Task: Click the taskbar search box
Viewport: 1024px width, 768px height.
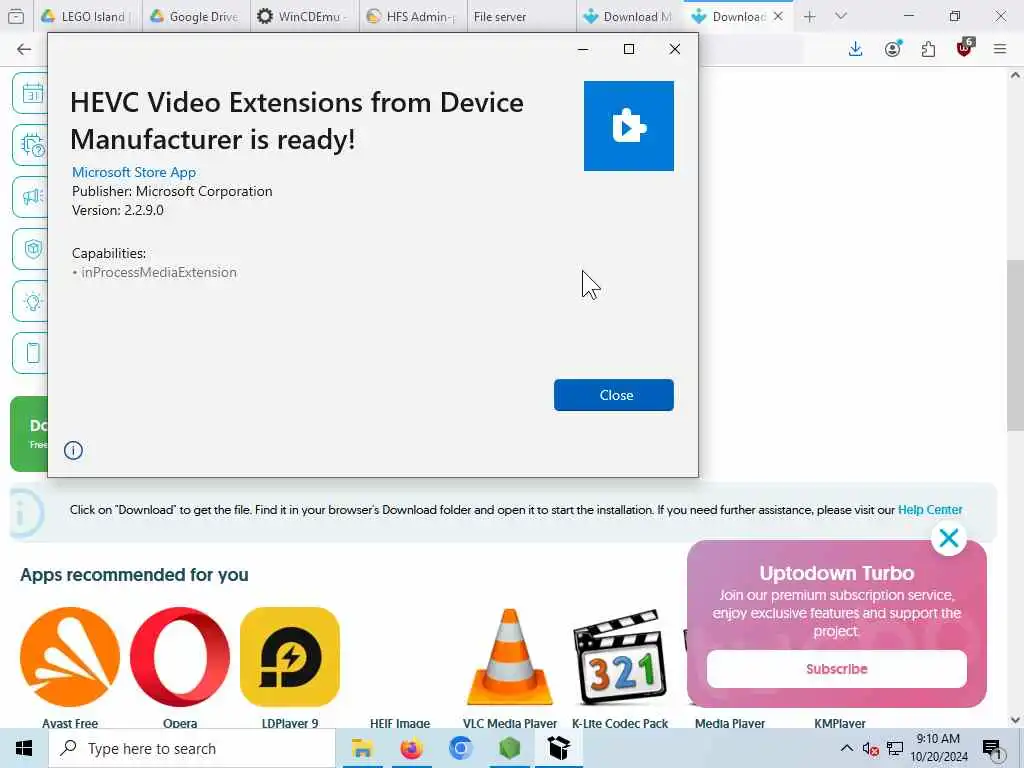Action: point(192,748)
